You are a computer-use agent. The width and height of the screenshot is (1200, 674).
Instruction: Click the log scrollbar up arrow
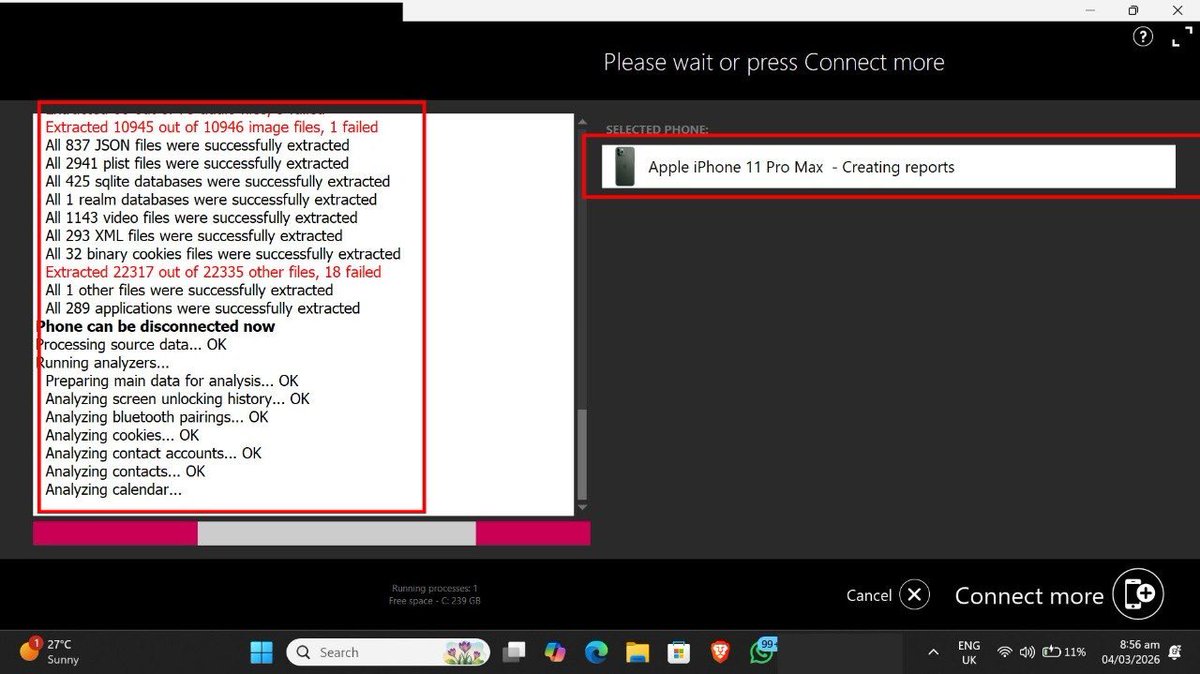(581, 121)
